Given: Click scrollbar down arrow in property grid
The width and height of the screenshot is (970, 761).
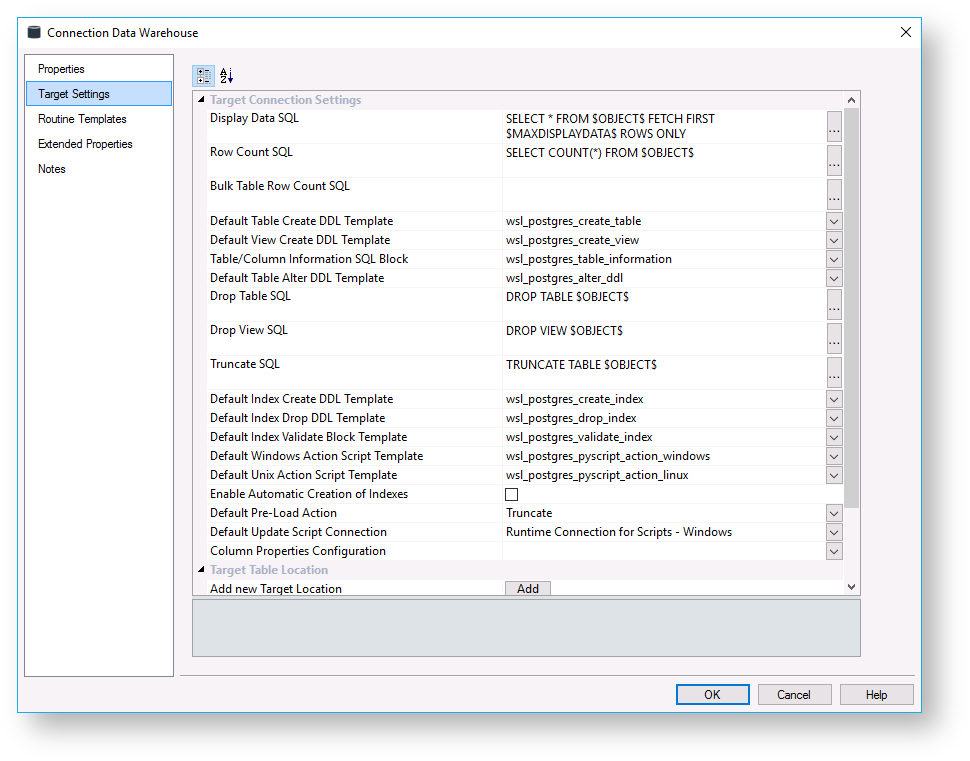Looking at the screenshot, I should (851, 587).
